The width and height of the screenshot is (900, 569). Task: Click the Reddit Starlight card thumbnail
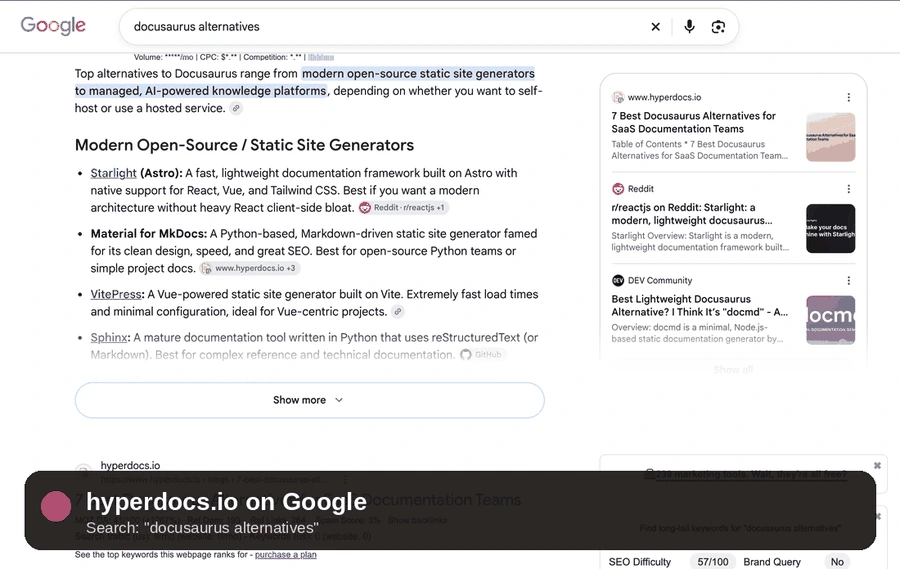831,229
